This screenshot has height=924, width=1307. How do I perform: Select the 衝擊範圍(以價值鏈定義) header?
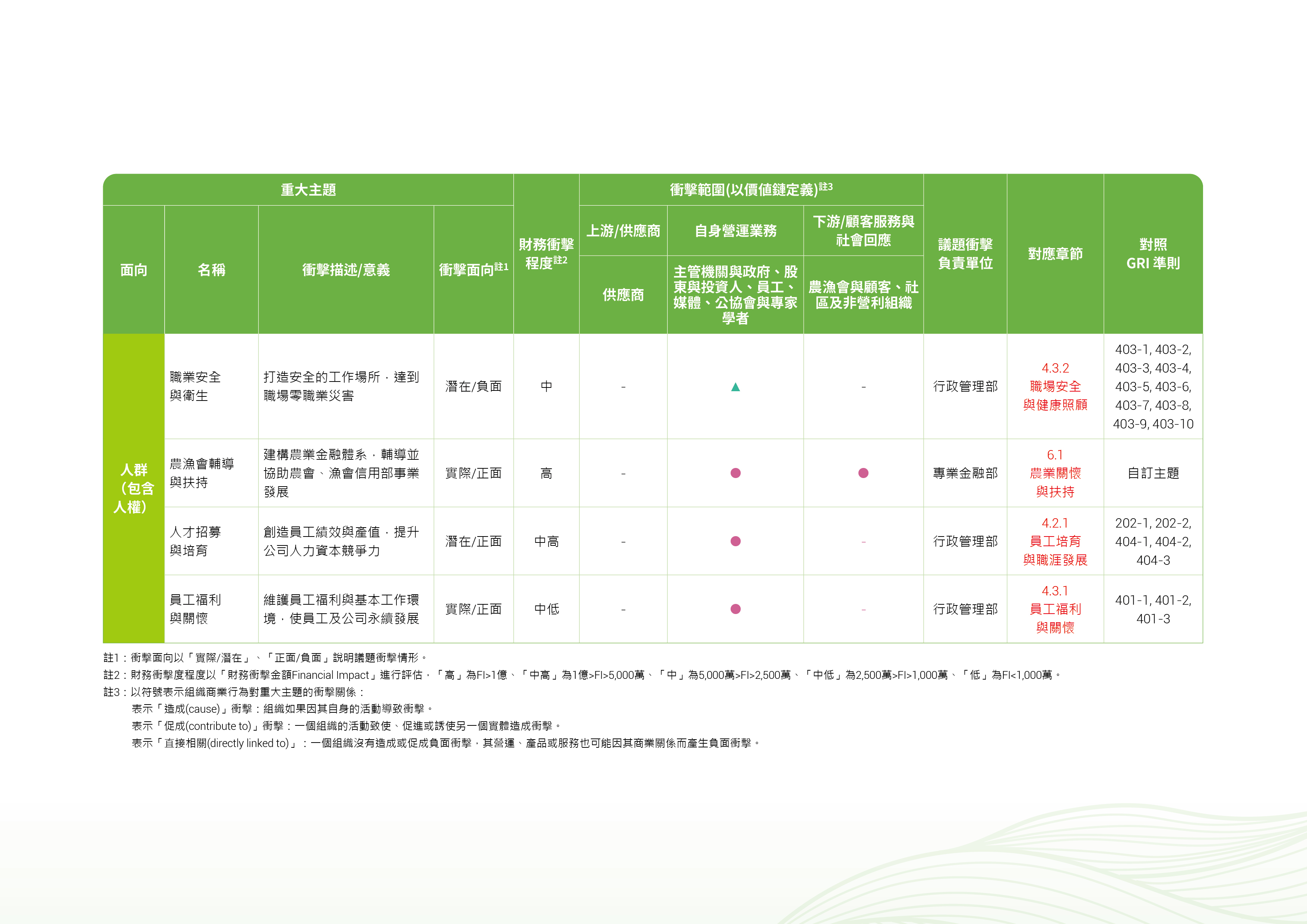click(751, 190)
